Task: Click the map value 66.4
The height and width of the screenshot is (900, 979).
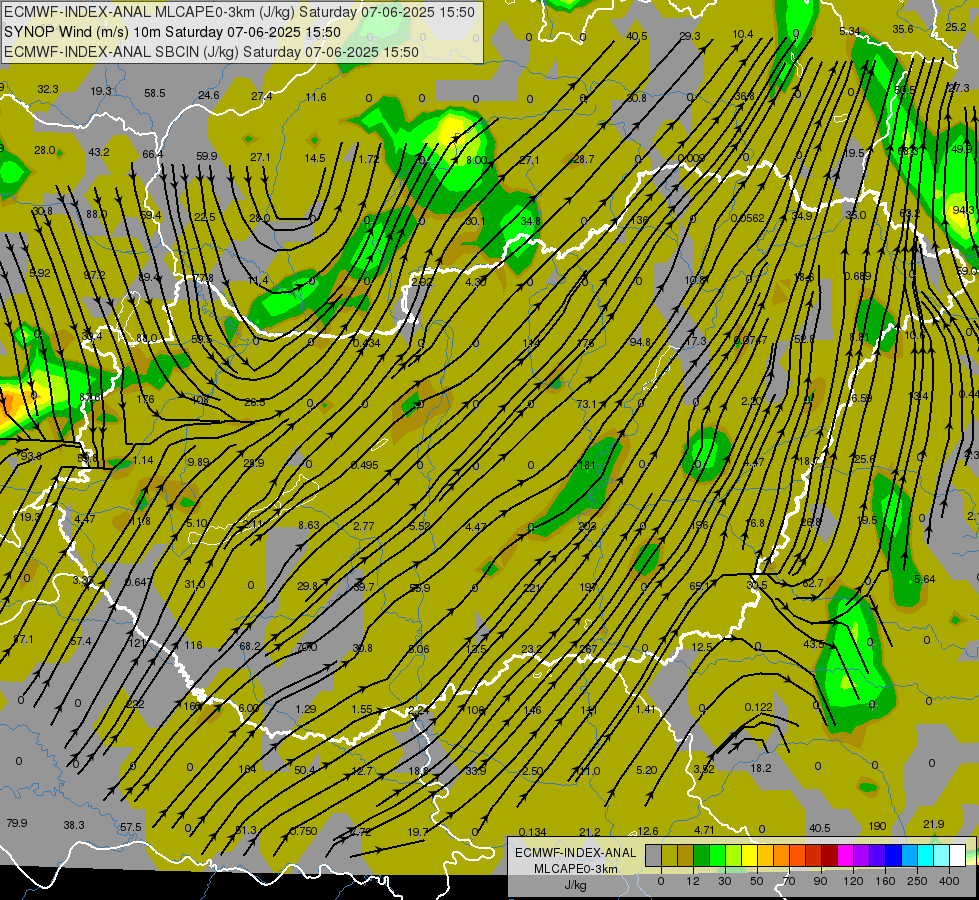Action: tap(152, 154)
